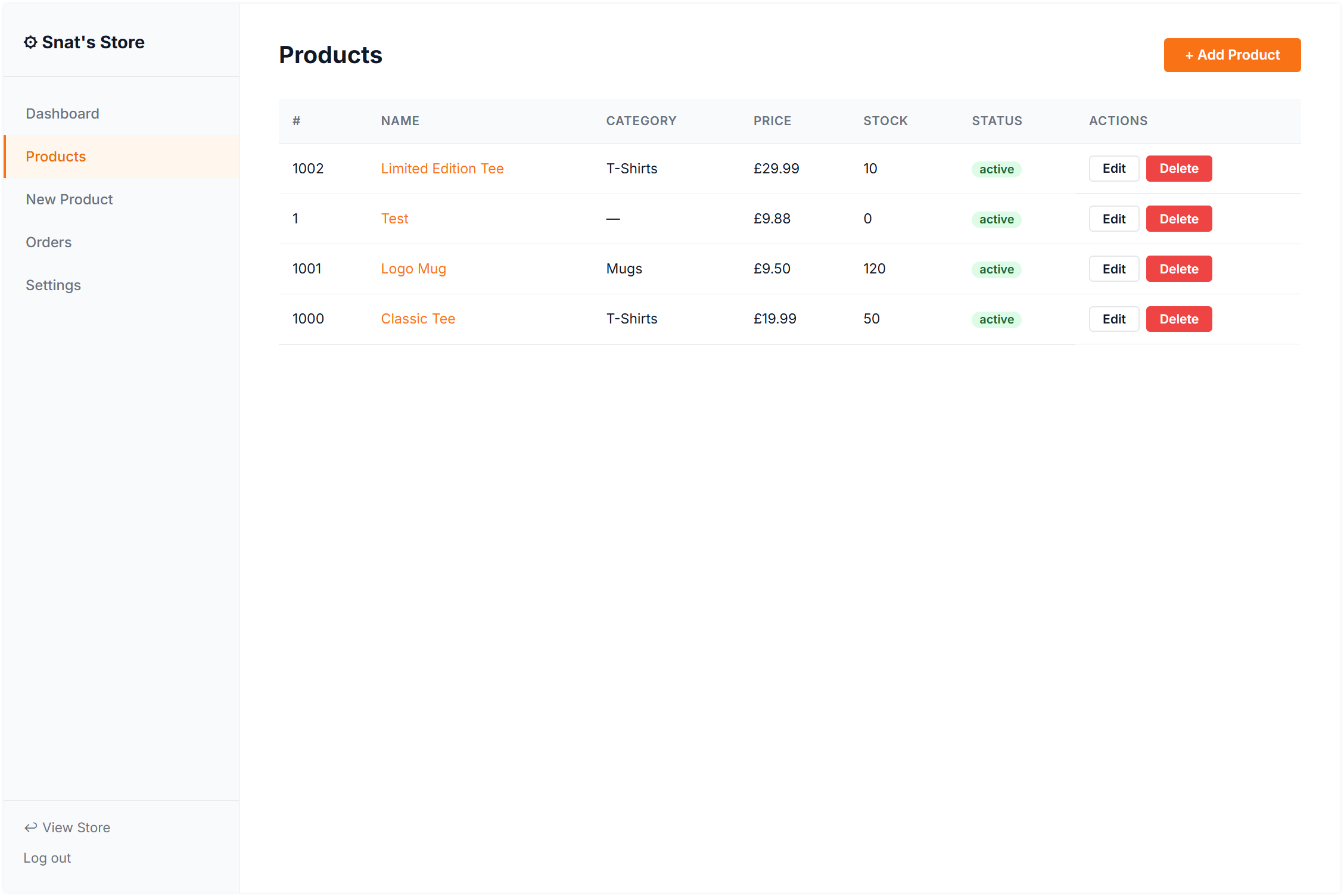Image resolution: width=1344 pixels, height=896 pixels.
Task: Click the Logo Mug product link
Action: click(x=413, y=269)
